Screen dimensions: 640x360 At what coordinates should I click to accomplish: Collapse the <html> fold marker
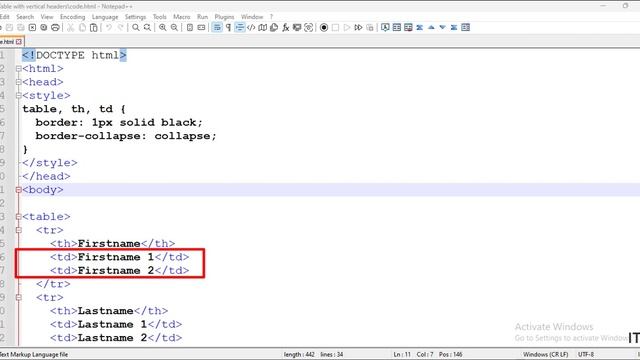pyautogui.click(x=18, y=69)
